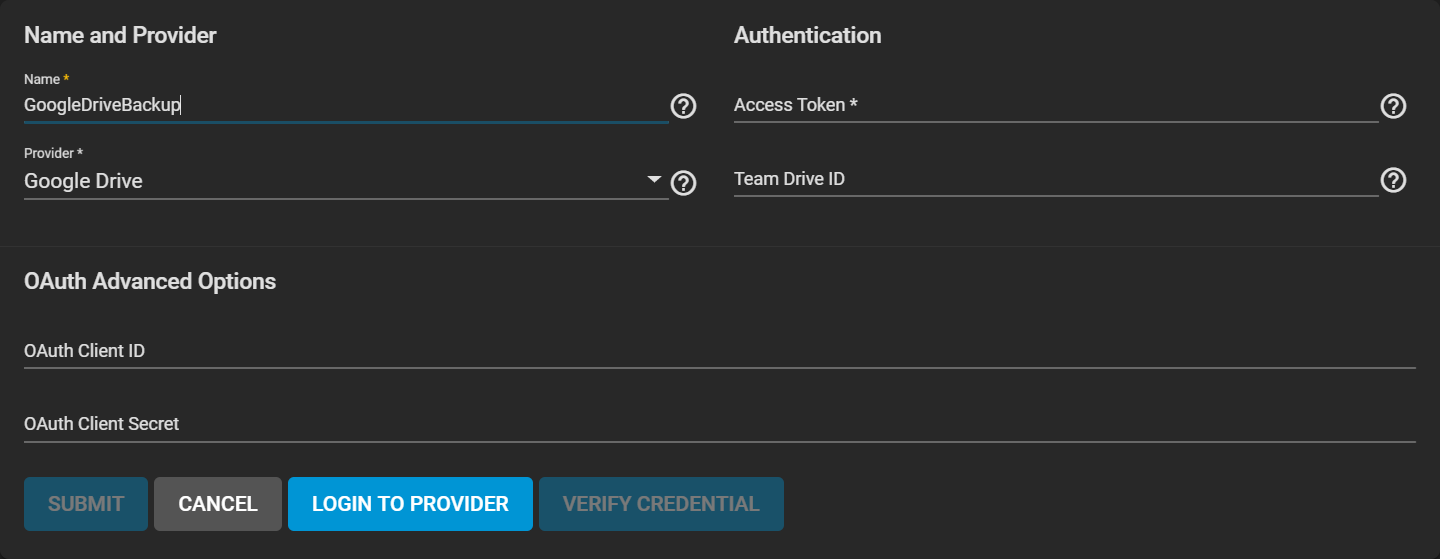Screen dimensions: 1440x559
Task: Click into the Access Token input
Action: pos(1055,105)
